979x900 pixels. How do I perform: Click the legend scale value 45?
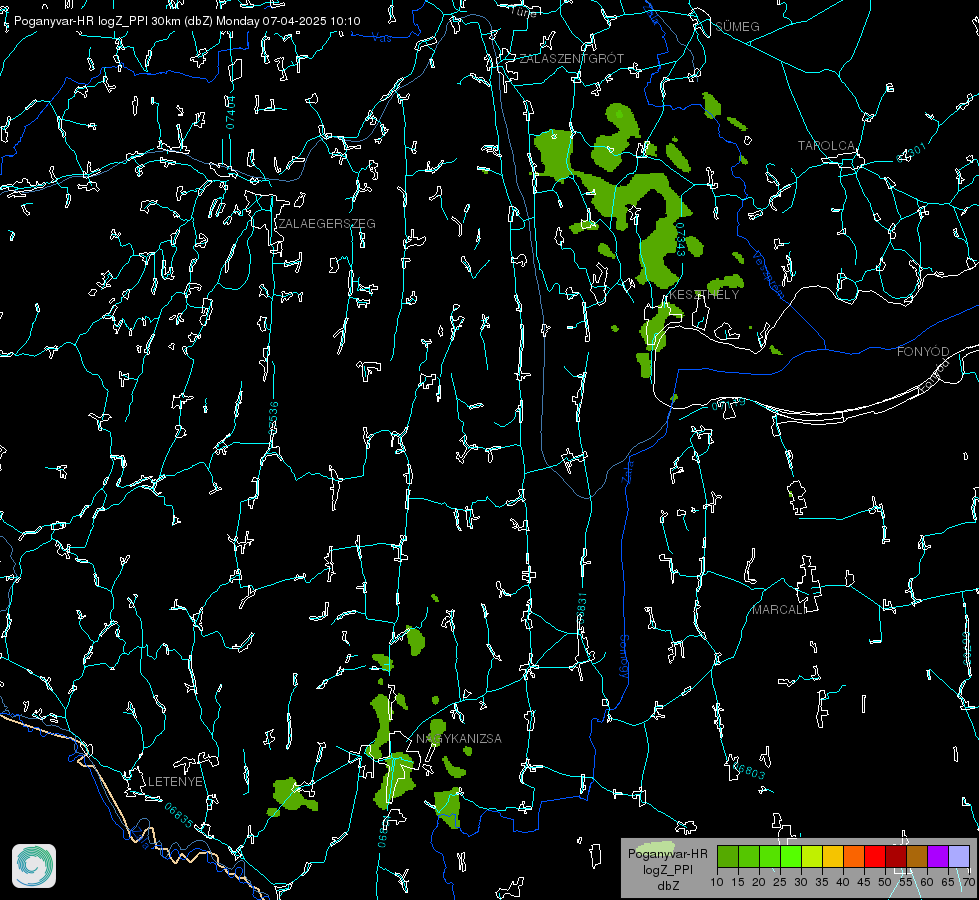click(x=863, y=882)
